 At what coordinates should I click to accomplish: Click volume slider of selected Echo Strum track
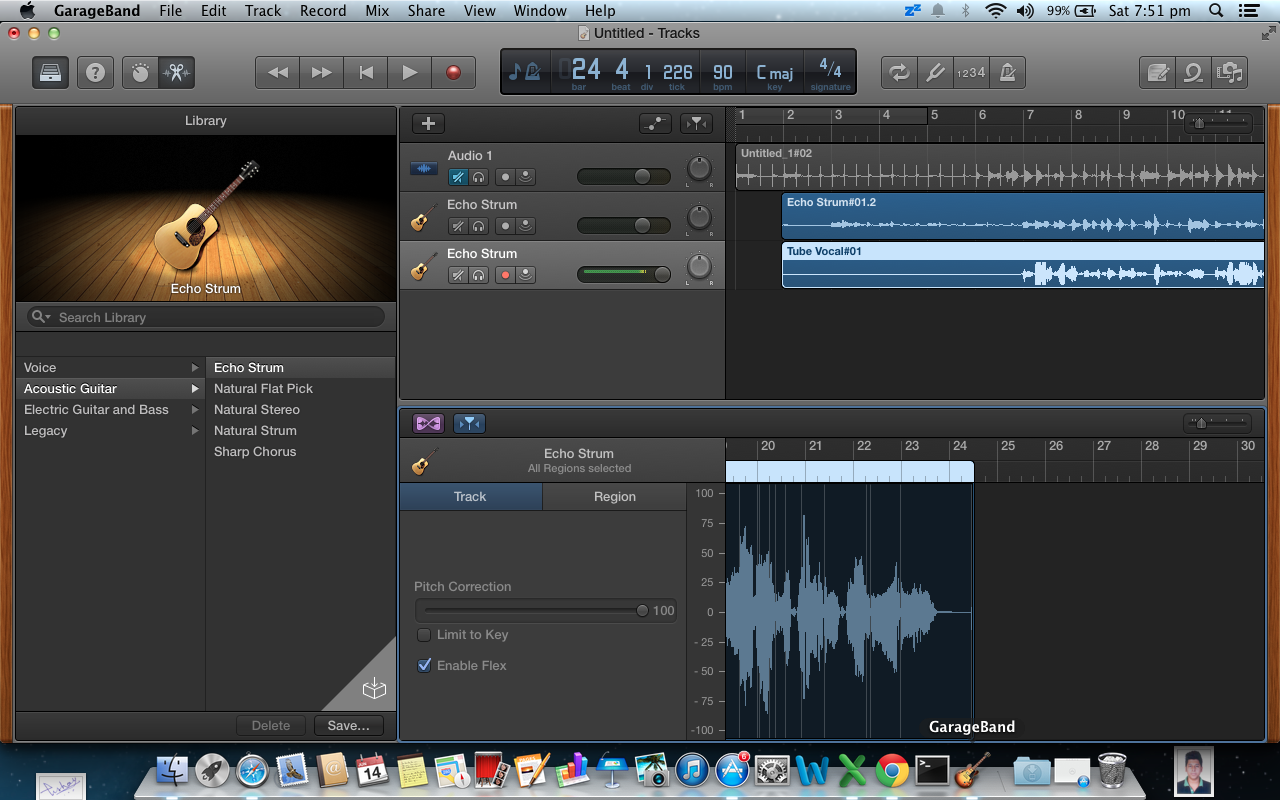624,274
